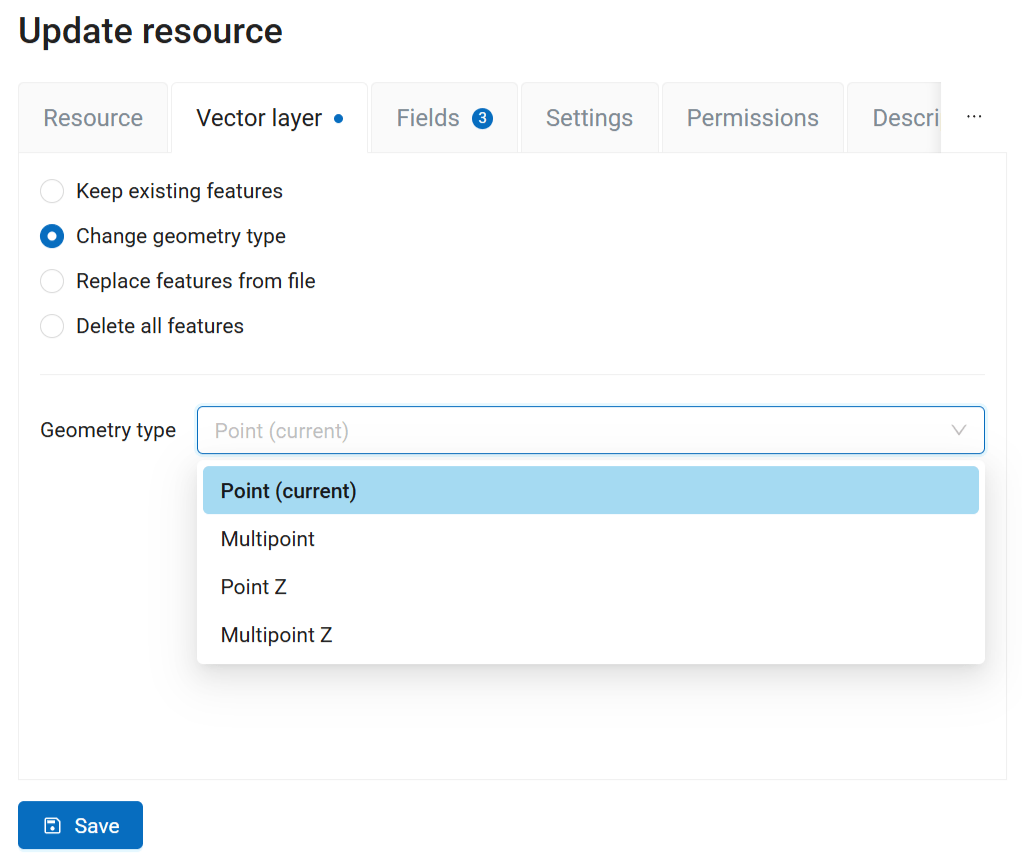Choose Point Z geometry type
Screen dimensions: 1022x859
591,587
